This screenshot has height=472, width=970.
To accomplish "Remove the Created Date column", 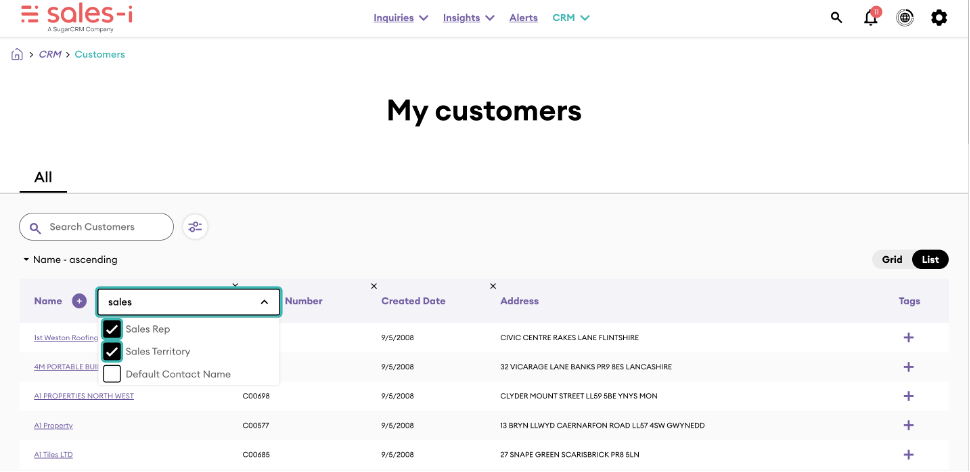I will (374, 287).
